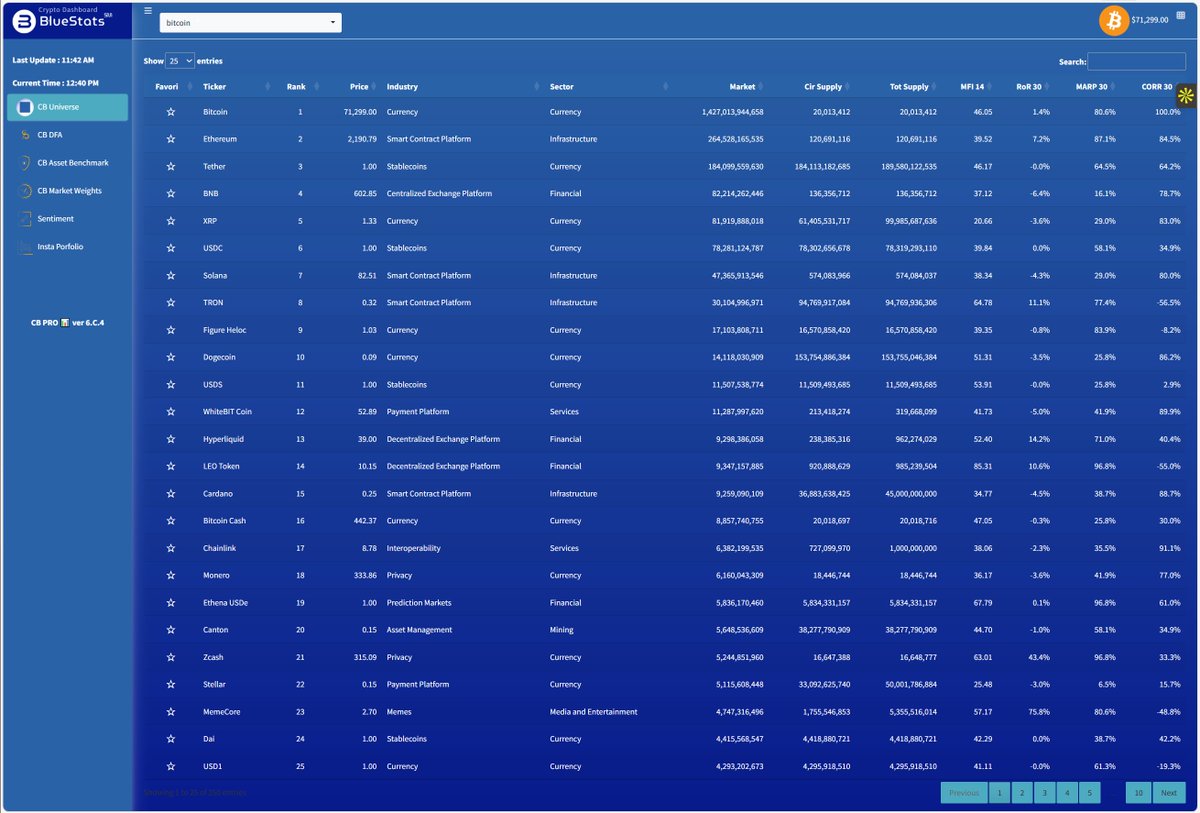Toggle the favorite star for Ethereum
This screenshot has height=813, width=1200.
tap(171, 139)
